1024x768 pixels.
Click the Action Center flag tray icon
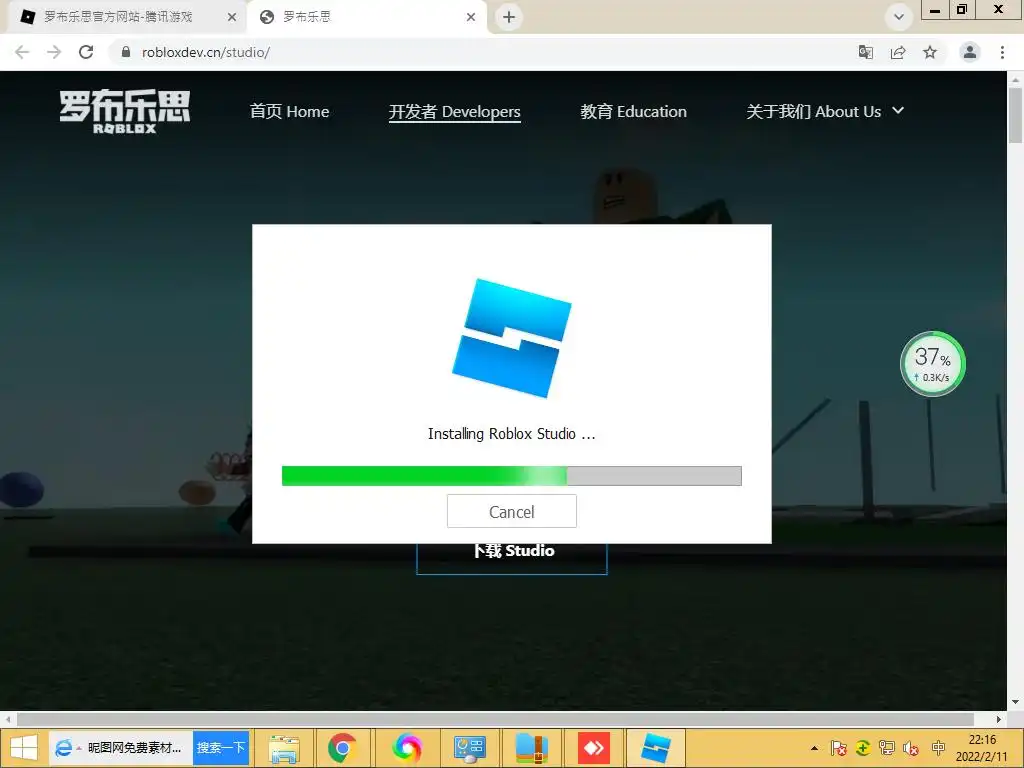point(839,748)
